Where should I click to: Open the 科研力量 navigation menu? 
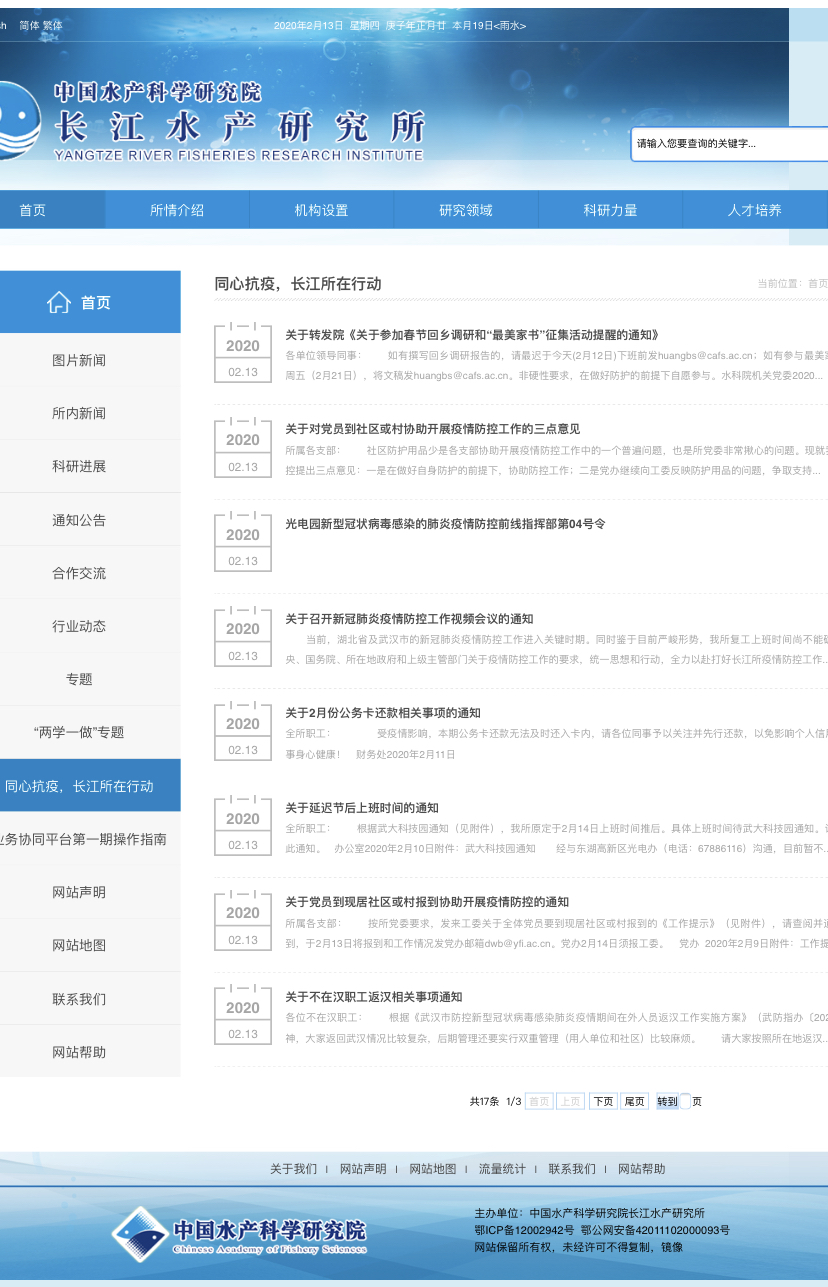pos(611,210)
